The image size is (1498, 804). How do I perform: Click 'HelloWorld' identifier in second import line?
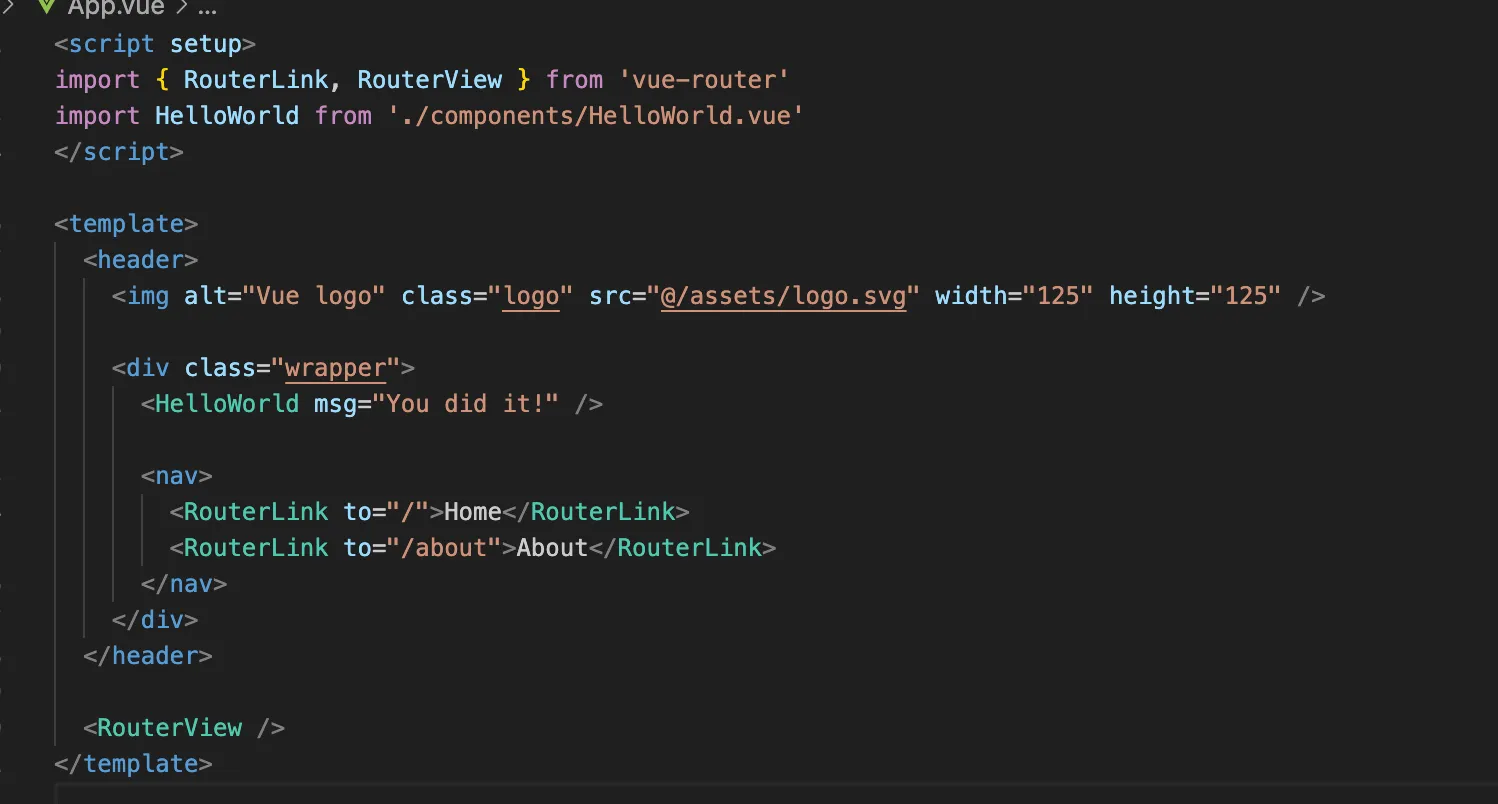(227, 116)
